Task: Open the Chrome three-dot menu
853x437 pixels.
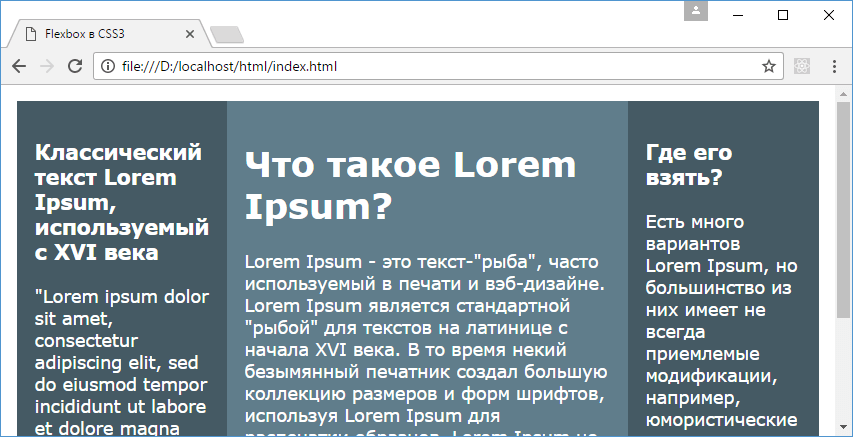Action: click(x=833, y=67)
